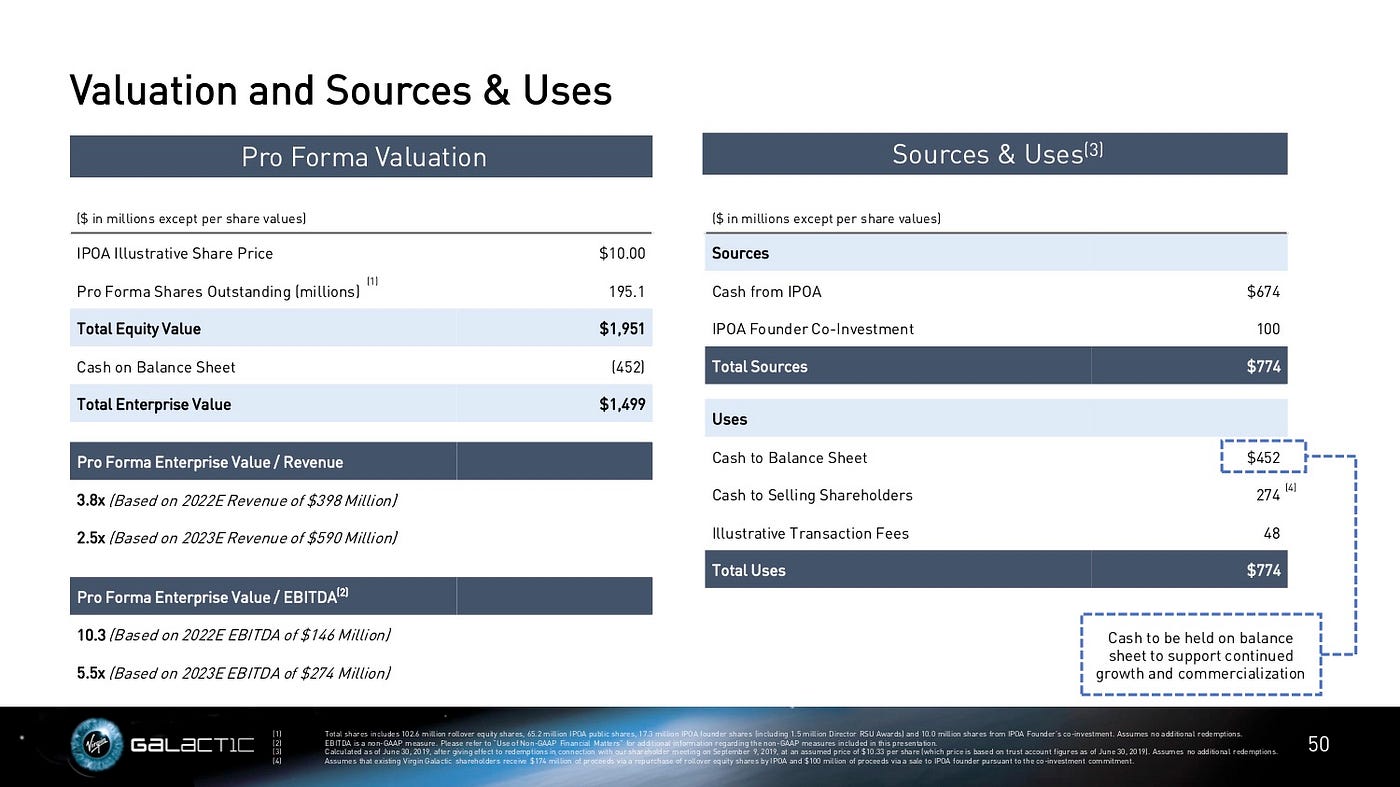Click the $10.00 share price value

pos(622,254)
